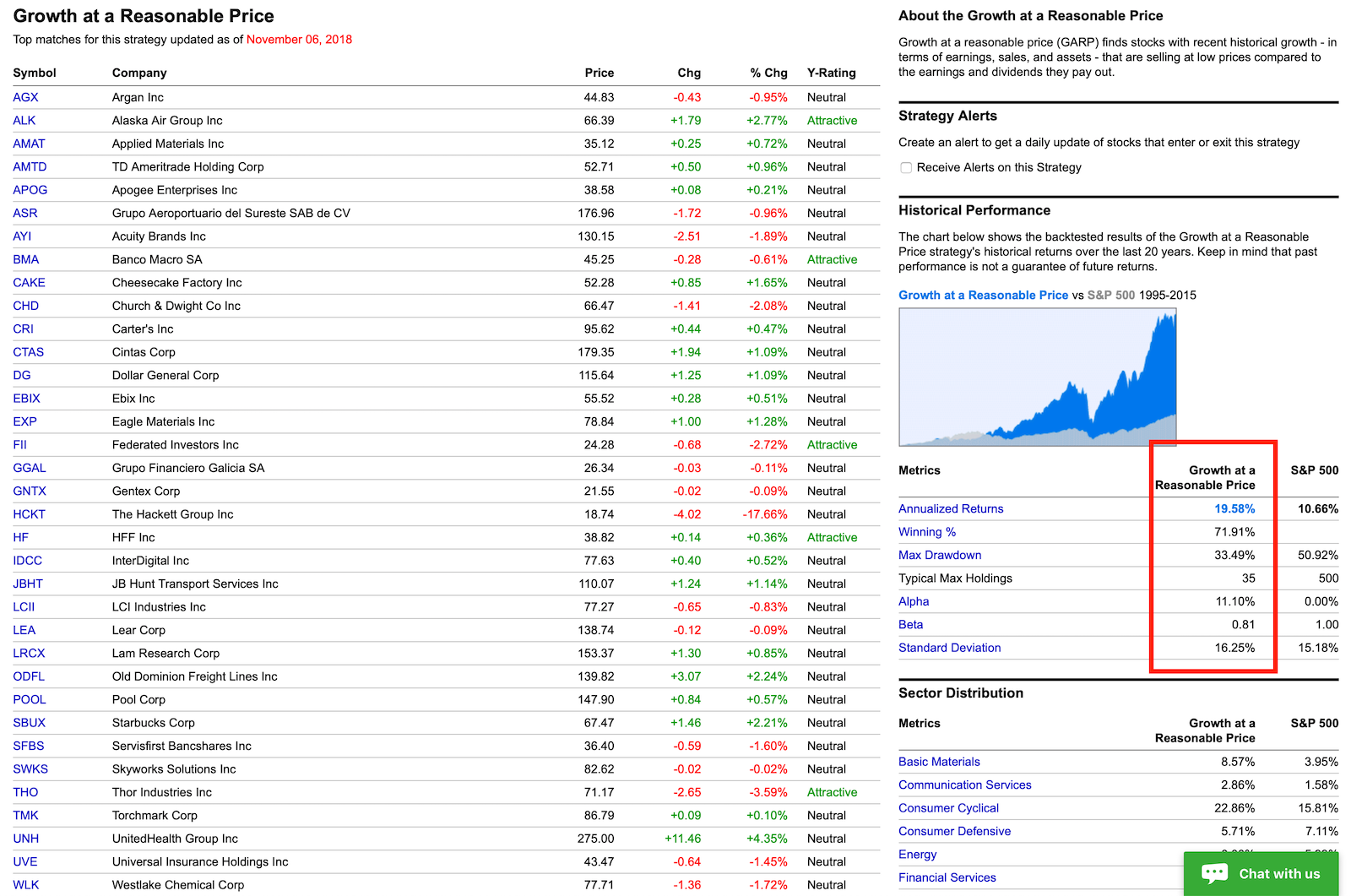This screenshot has width=1351, height=896.
Task: Click the November 06, 2018 date text
Action: pos(300,40)
